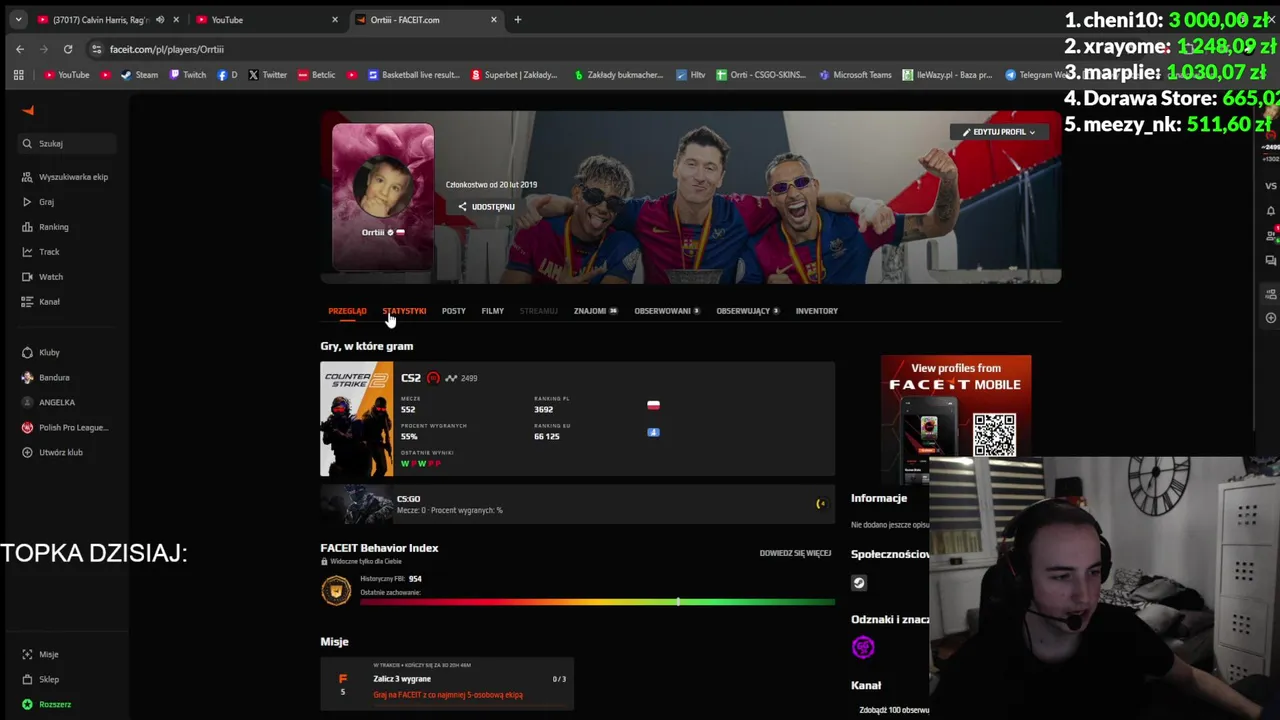Open the Hltv bookmark
Viewport: 1280px width, 720px height.
(691, 75)
